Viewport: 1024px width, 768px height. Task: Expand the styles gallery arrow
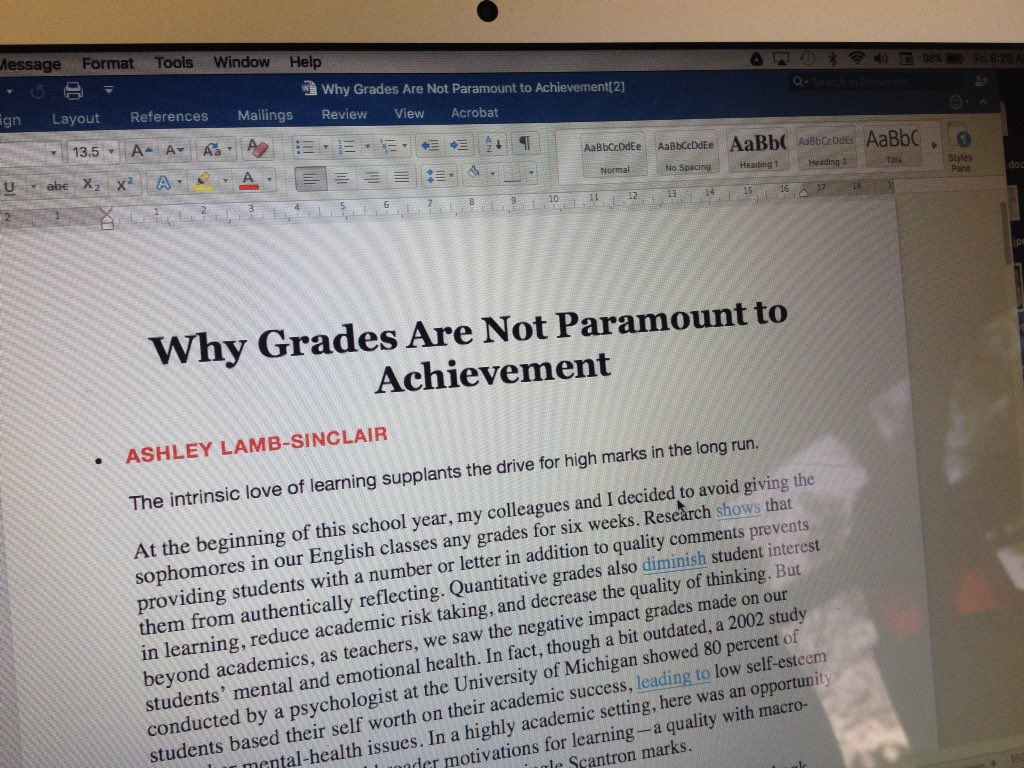tap(934, 146)
